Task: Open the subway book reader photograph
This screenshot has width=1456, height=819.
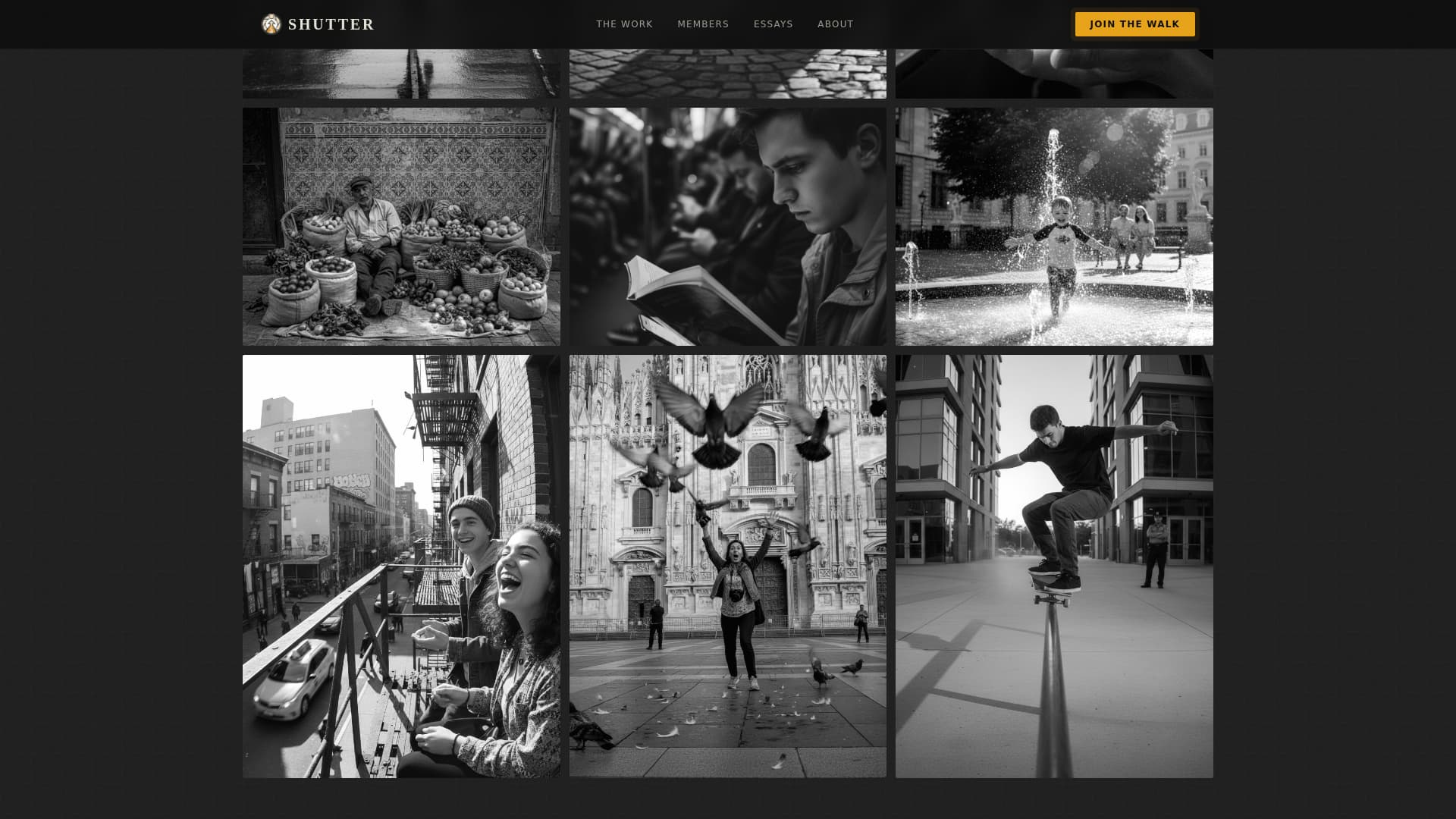Action: [x=727, y=226]
